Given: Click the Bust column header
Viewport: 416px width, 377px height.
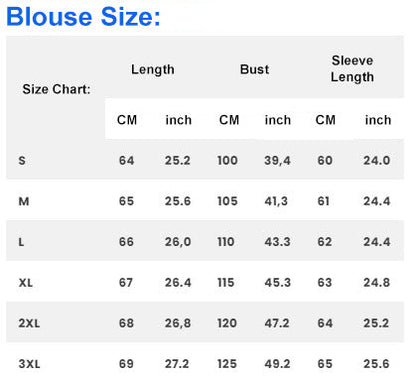Looking at the screenshot, I should click(254, 69).
